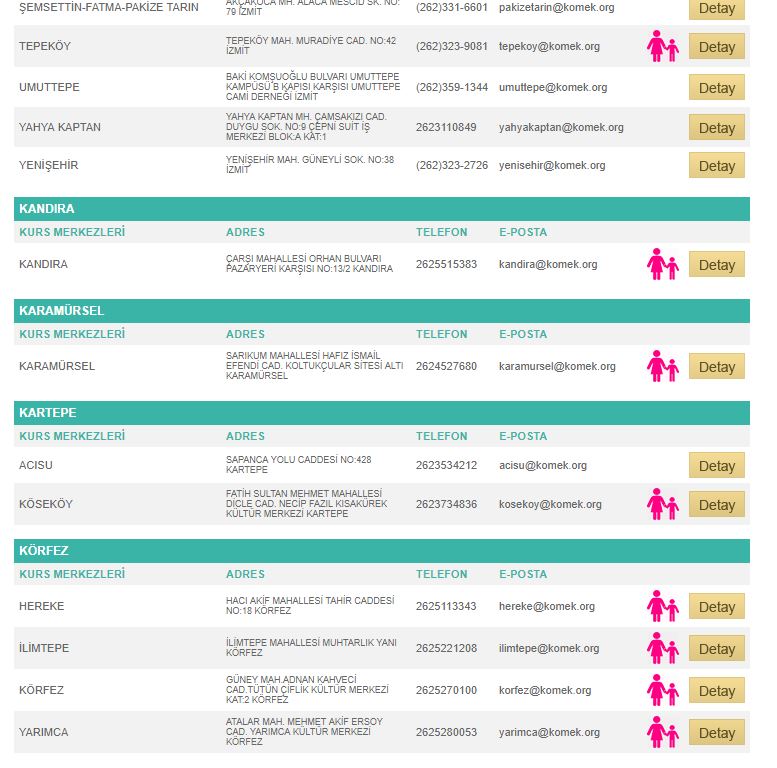777x768 pixels.
Task: Click the parent-child icon for Köseköy
Action: pyautogui.click(x=662, y=505)
